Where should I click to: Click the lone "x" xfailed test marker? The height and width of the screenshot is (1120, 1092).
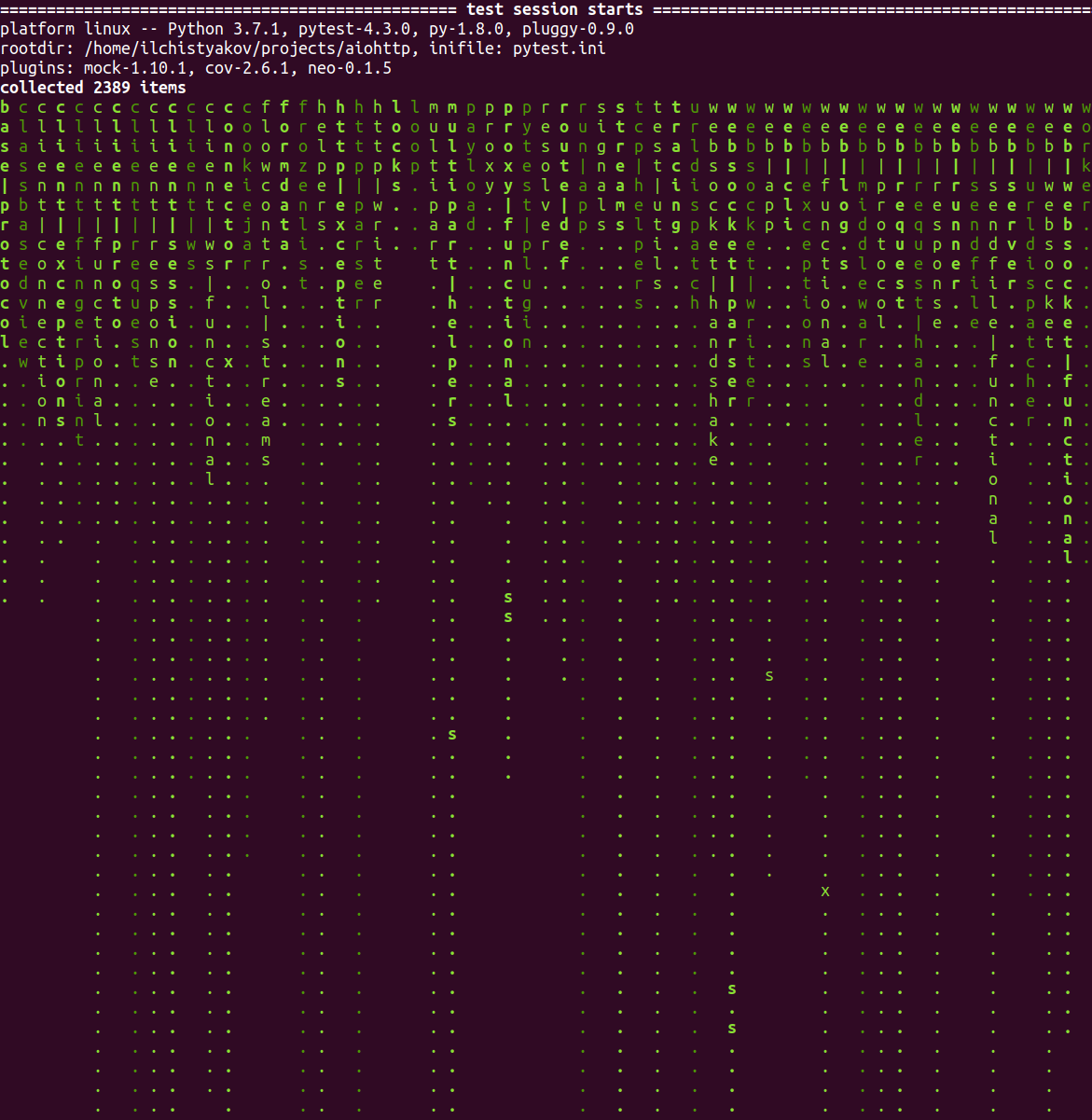[824, 892]
